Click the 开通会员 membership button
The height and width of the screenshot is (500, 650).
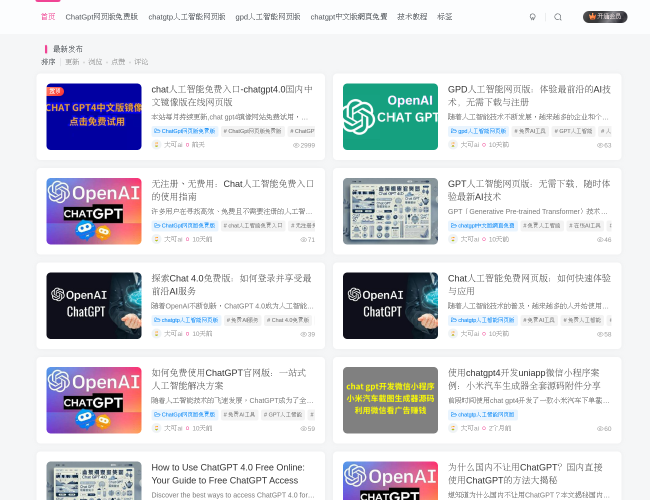coord(605,17)
